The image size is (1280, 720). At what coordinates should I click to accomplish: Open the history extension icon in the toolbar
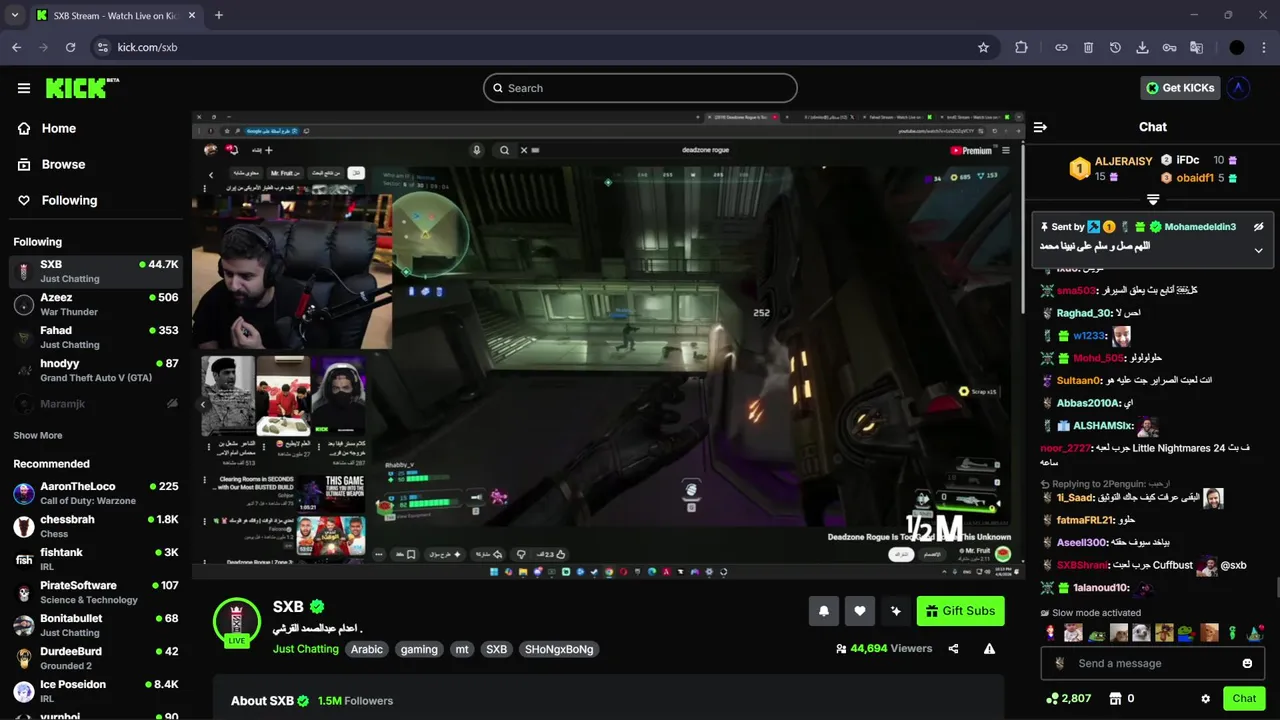[x=1115, y=47]
